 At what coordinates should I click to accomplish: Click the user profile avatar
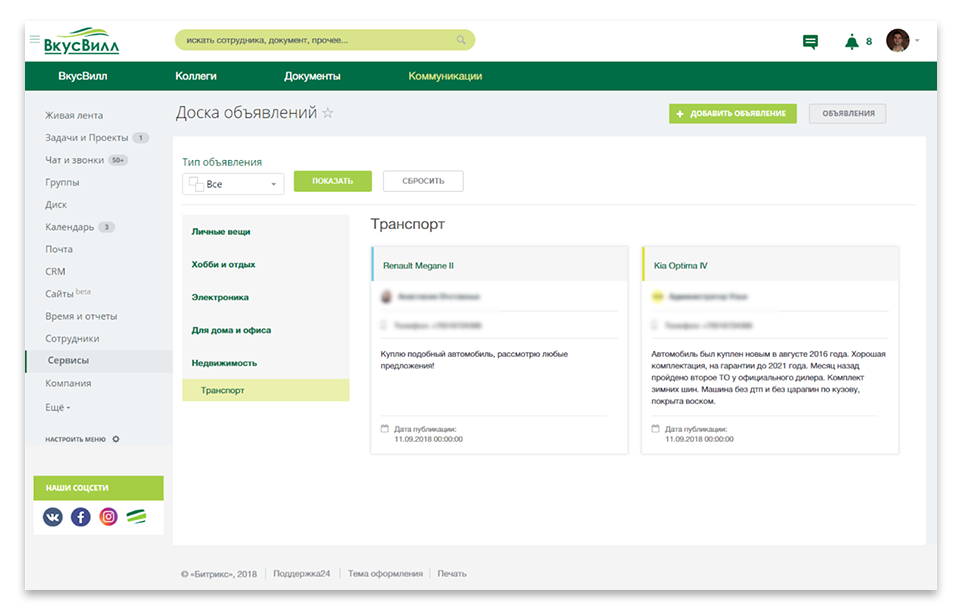[x=898, y=41]
